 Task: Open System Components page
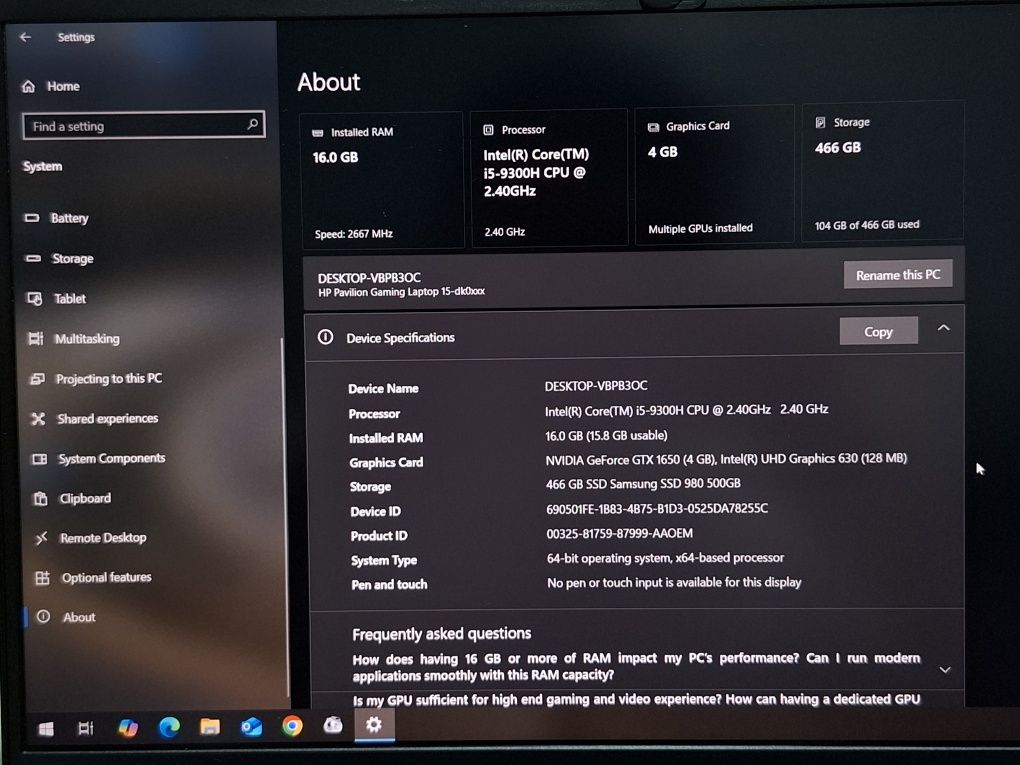(111, 458)
